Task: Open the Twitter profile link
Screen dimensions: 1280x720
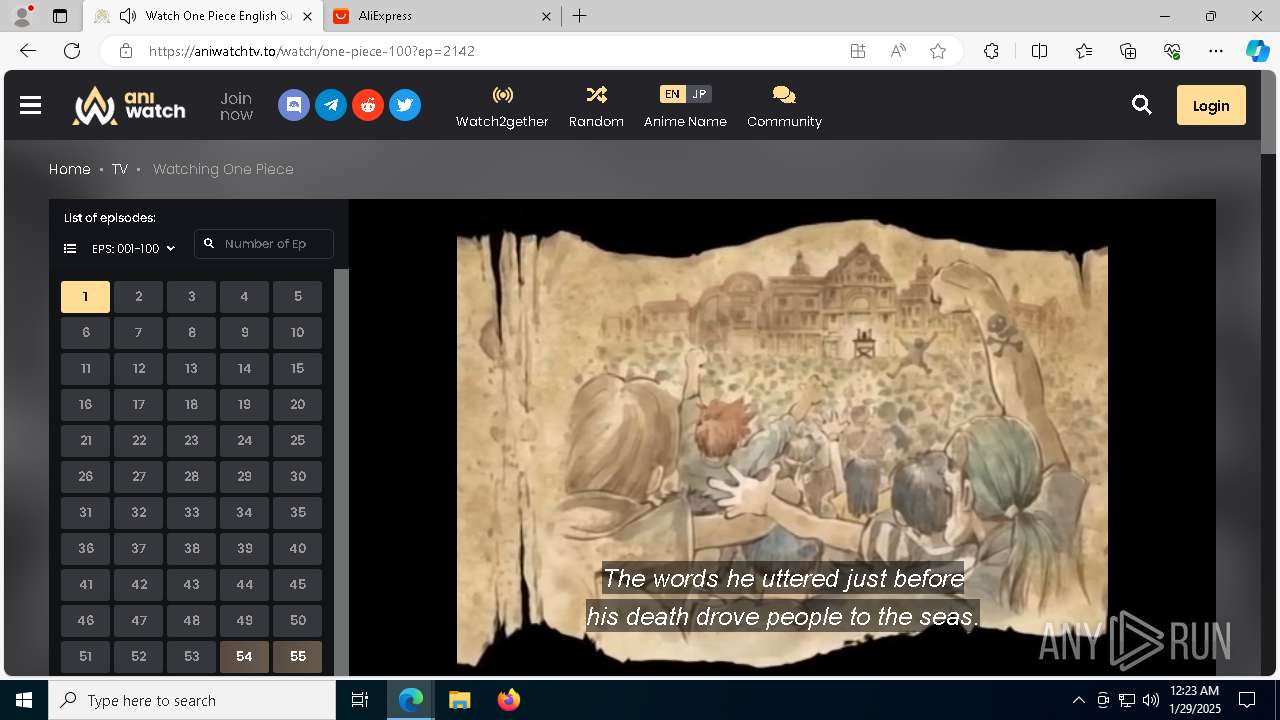Action: pos(405,105)
